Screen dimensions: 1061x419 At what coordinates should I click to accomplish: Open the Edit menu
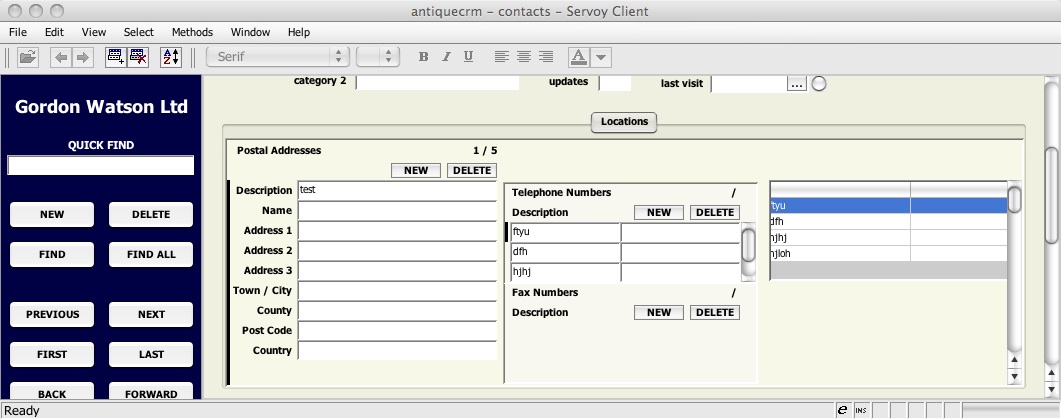coord(54,32)
